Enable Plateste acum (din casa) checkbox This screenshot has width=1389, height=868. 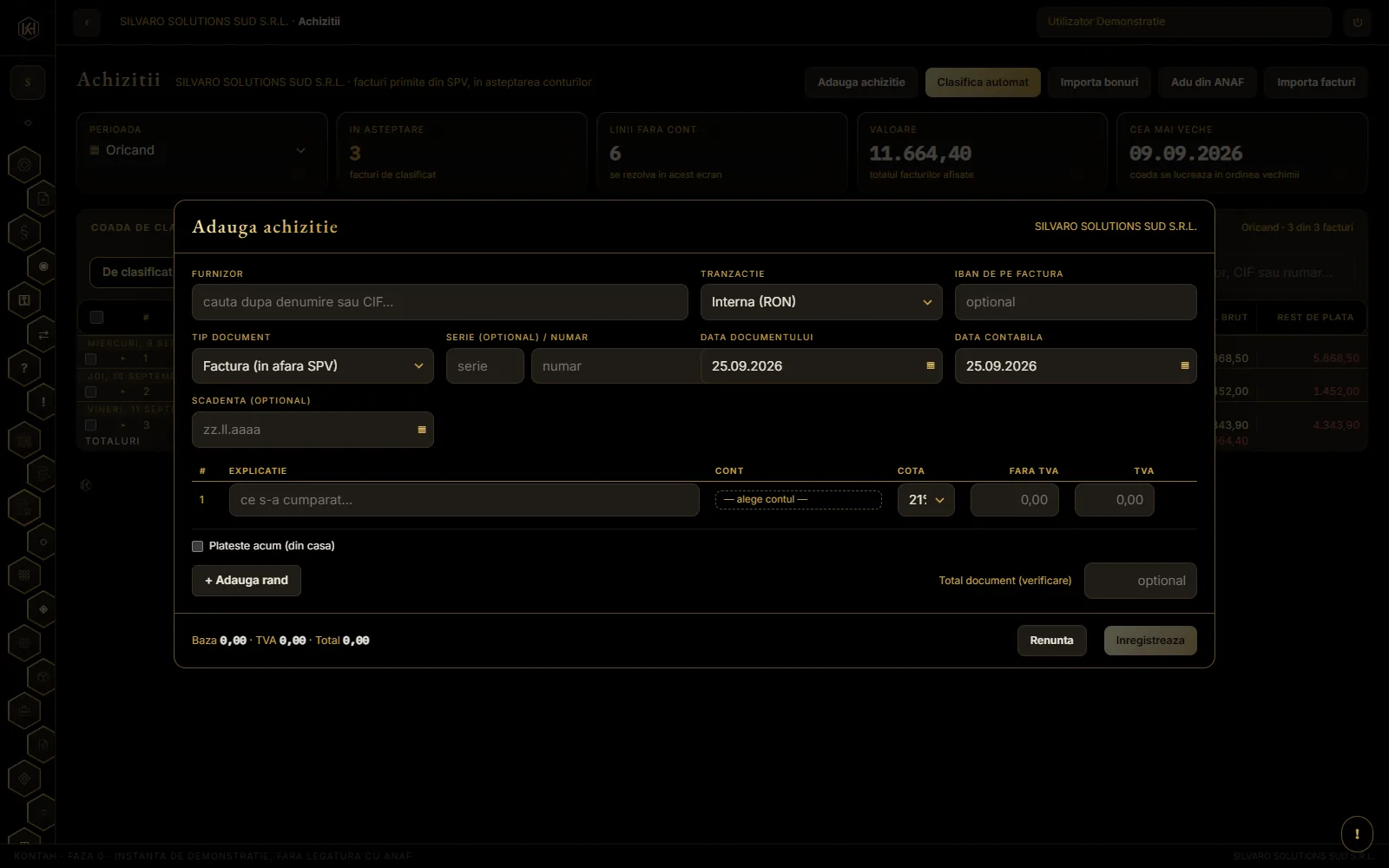point(197,546)
